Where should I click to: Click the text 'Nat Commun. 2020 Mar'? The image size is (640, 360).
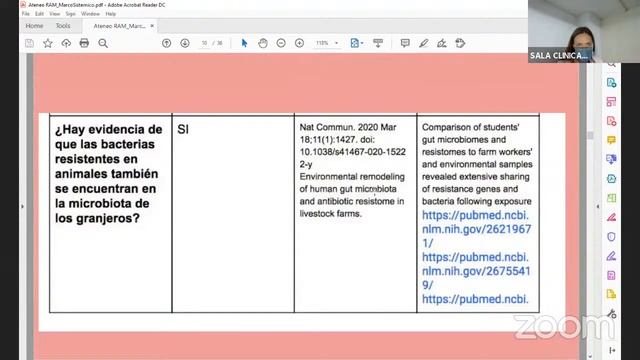pyautogui.click(x=348, y=127)
